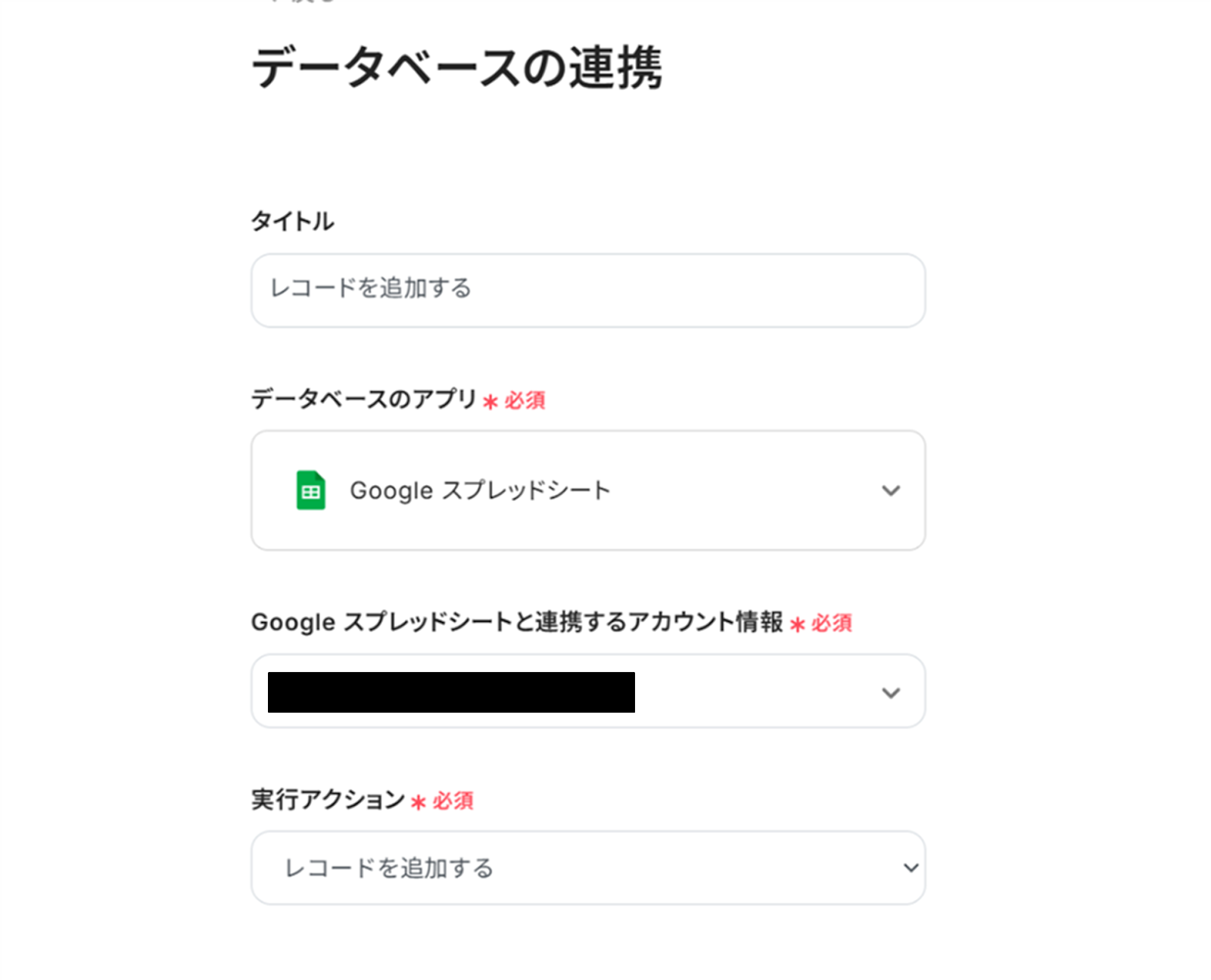Click the red asterisk beside データベースのアプリ
The image size is (1211, 980).
pos(490,402)
